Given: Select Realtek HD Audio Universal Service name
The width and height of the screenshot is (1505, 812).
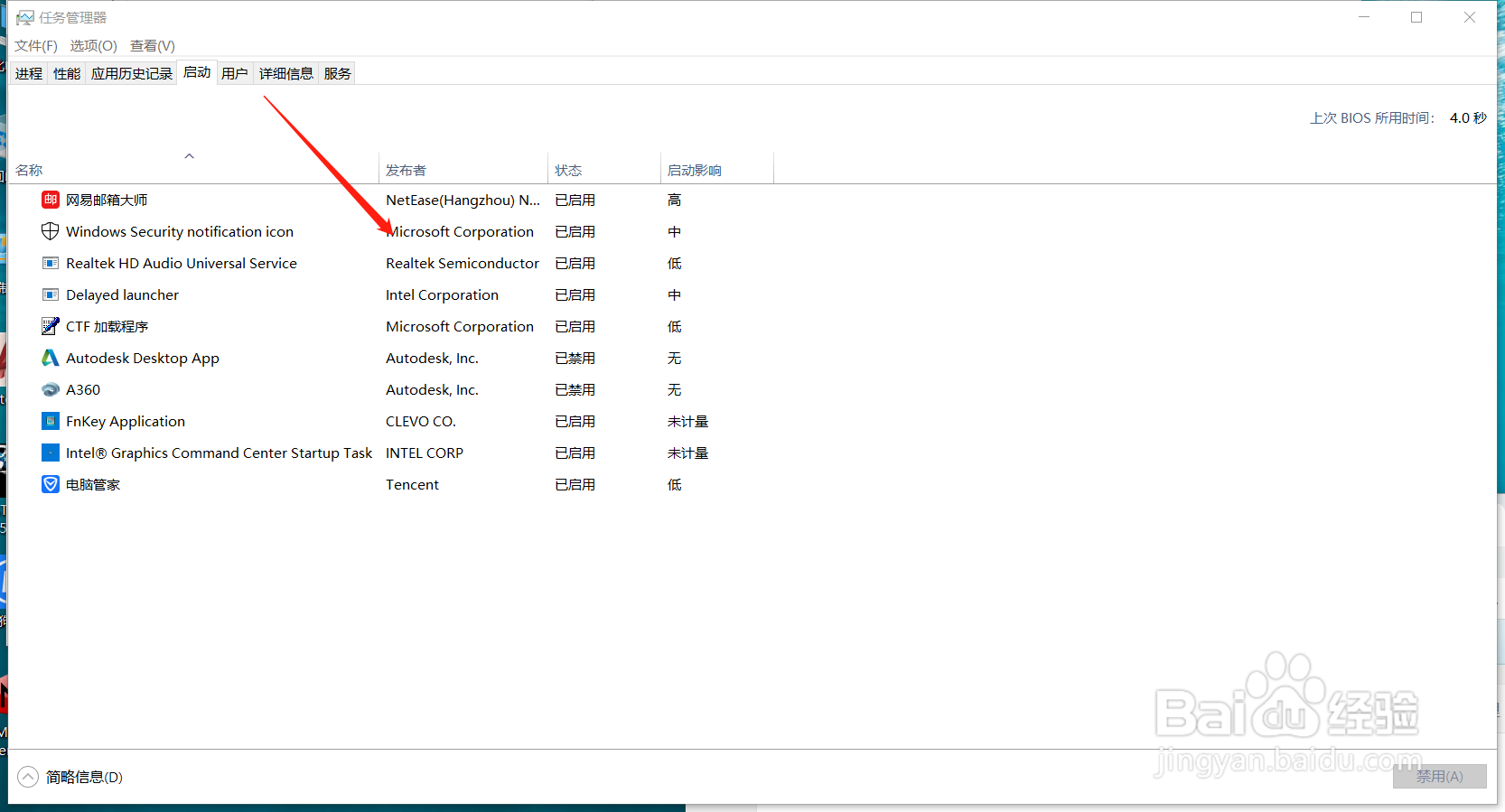Looking at the screenshot, I should coord(182,263).
